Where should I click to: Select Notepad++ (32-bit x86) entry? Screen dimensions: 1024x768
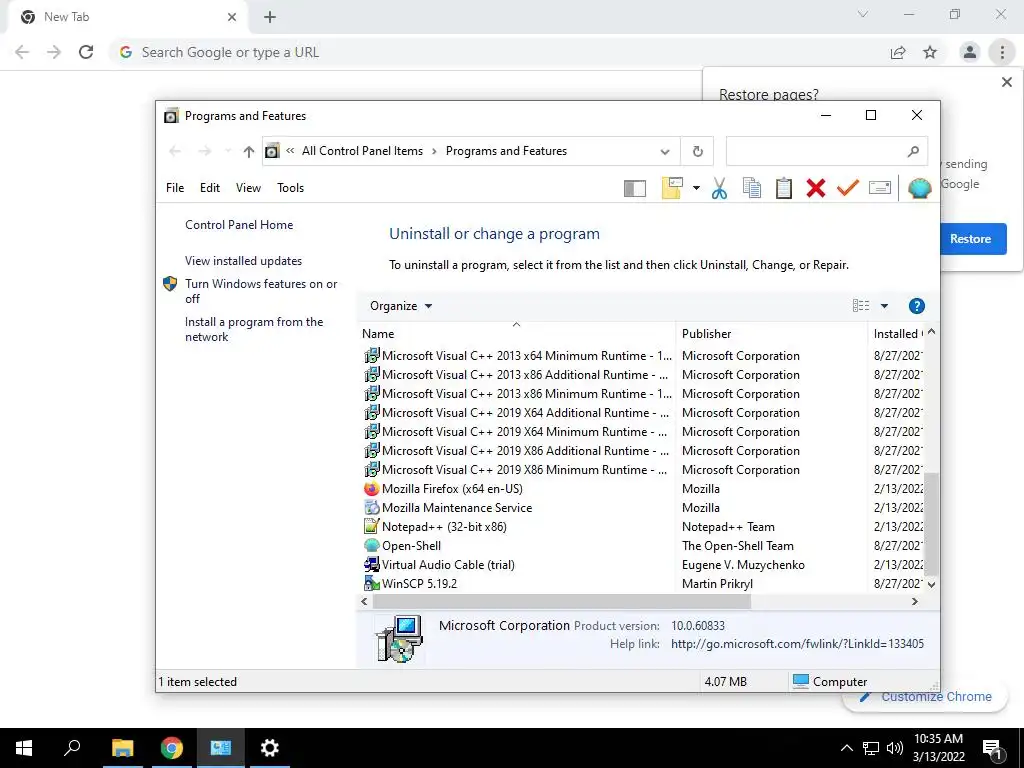pos(444,526)
